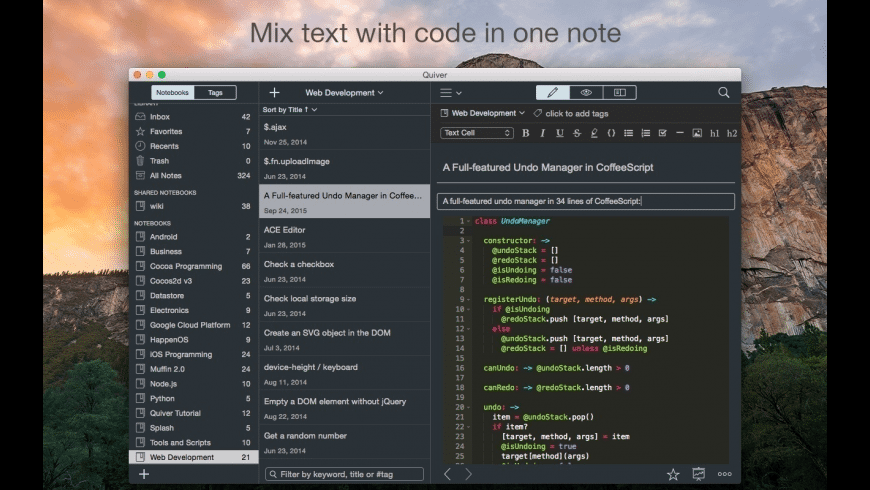Open Trash in the library
This screenshot has height=490, width=870.
[192, 161]
